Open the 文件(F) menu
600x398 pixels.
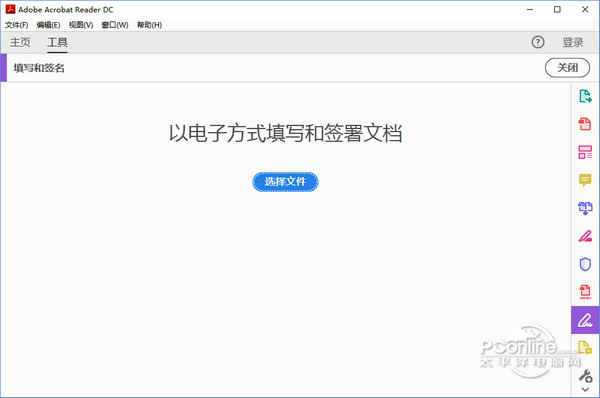[16, 25]
